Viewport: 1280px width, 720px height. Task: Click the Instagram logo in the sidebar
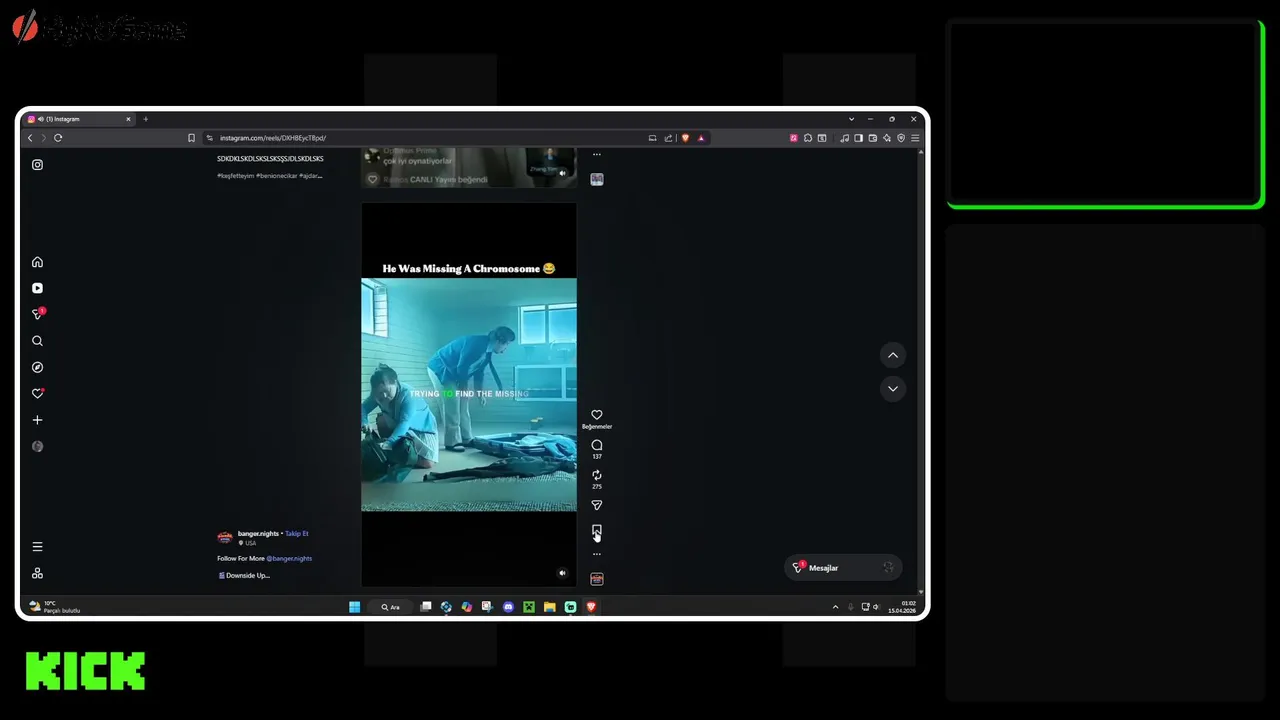point(37,165)
